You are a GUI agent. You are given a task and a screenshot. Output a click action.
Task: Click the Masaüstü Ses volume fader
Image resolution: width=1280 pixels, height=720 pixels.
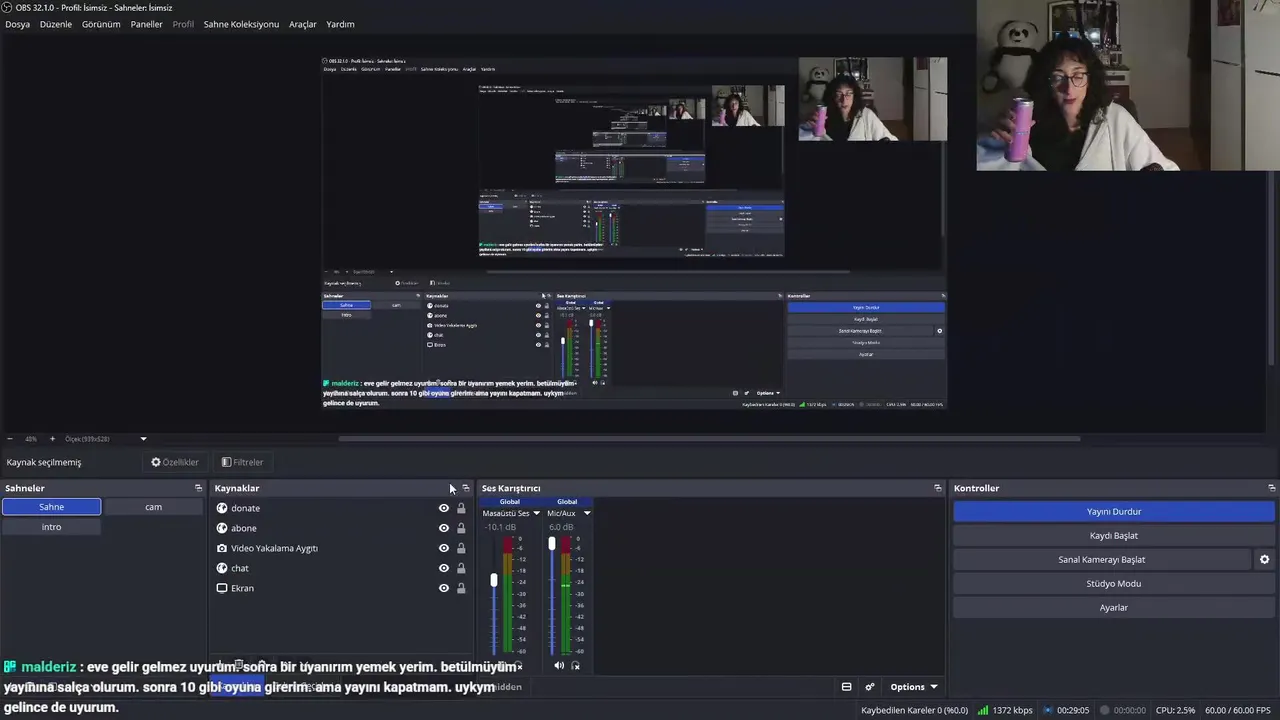click(493, 580)
